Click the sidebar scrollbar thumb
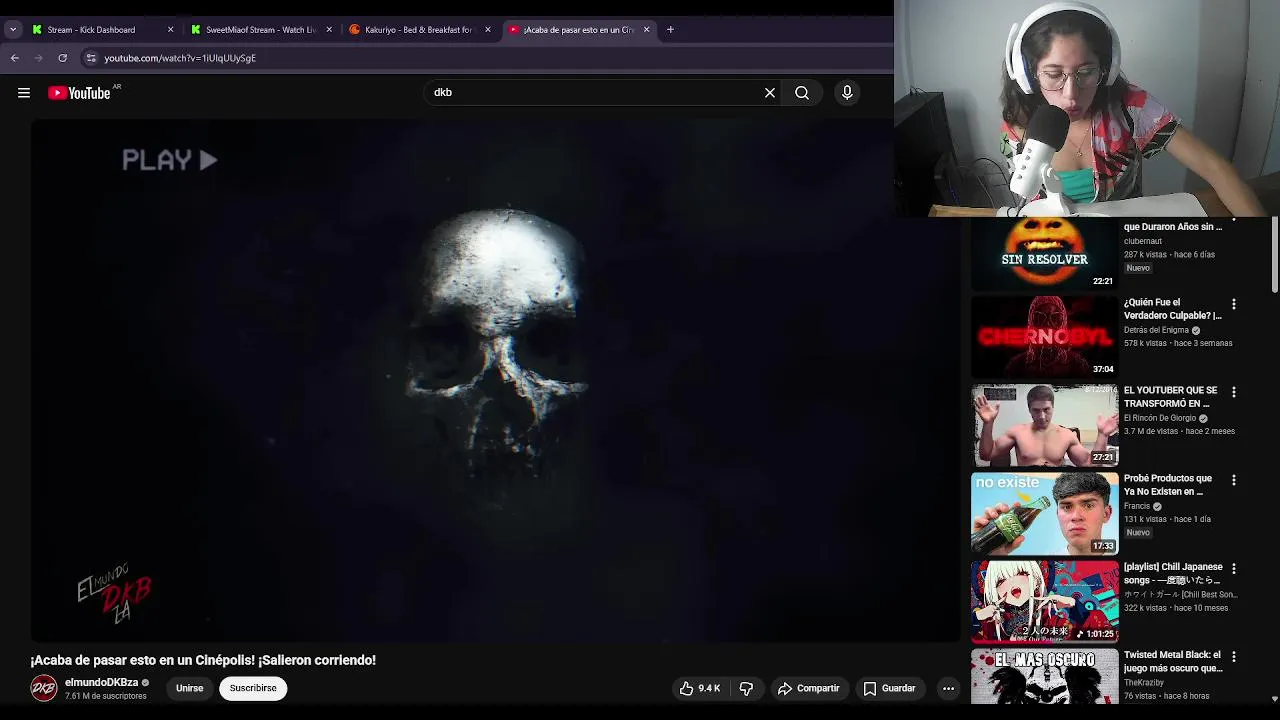The height and width of the screenshot is (720, 1280). 1274,255
